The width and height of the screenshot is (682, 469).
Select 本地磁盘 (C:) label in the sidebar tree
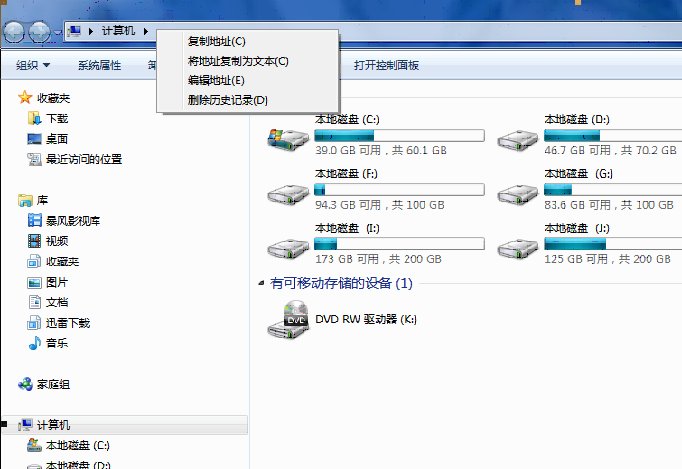pos(78,445)
